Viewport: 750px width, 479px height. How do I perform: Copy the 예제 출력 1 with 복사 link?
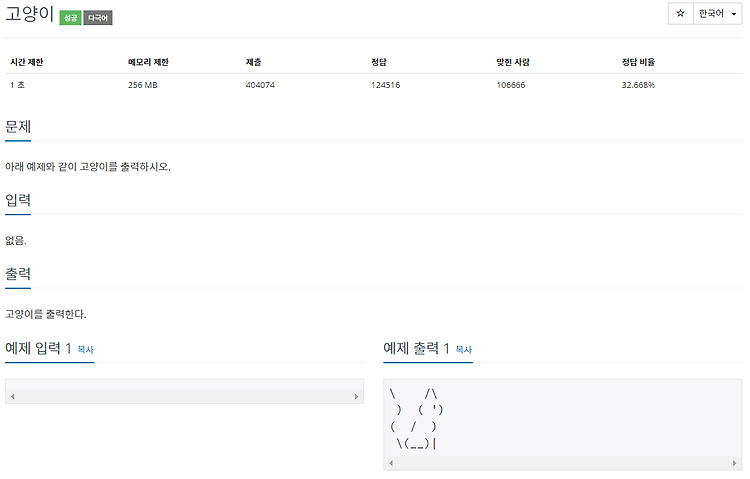pos(463,350)
